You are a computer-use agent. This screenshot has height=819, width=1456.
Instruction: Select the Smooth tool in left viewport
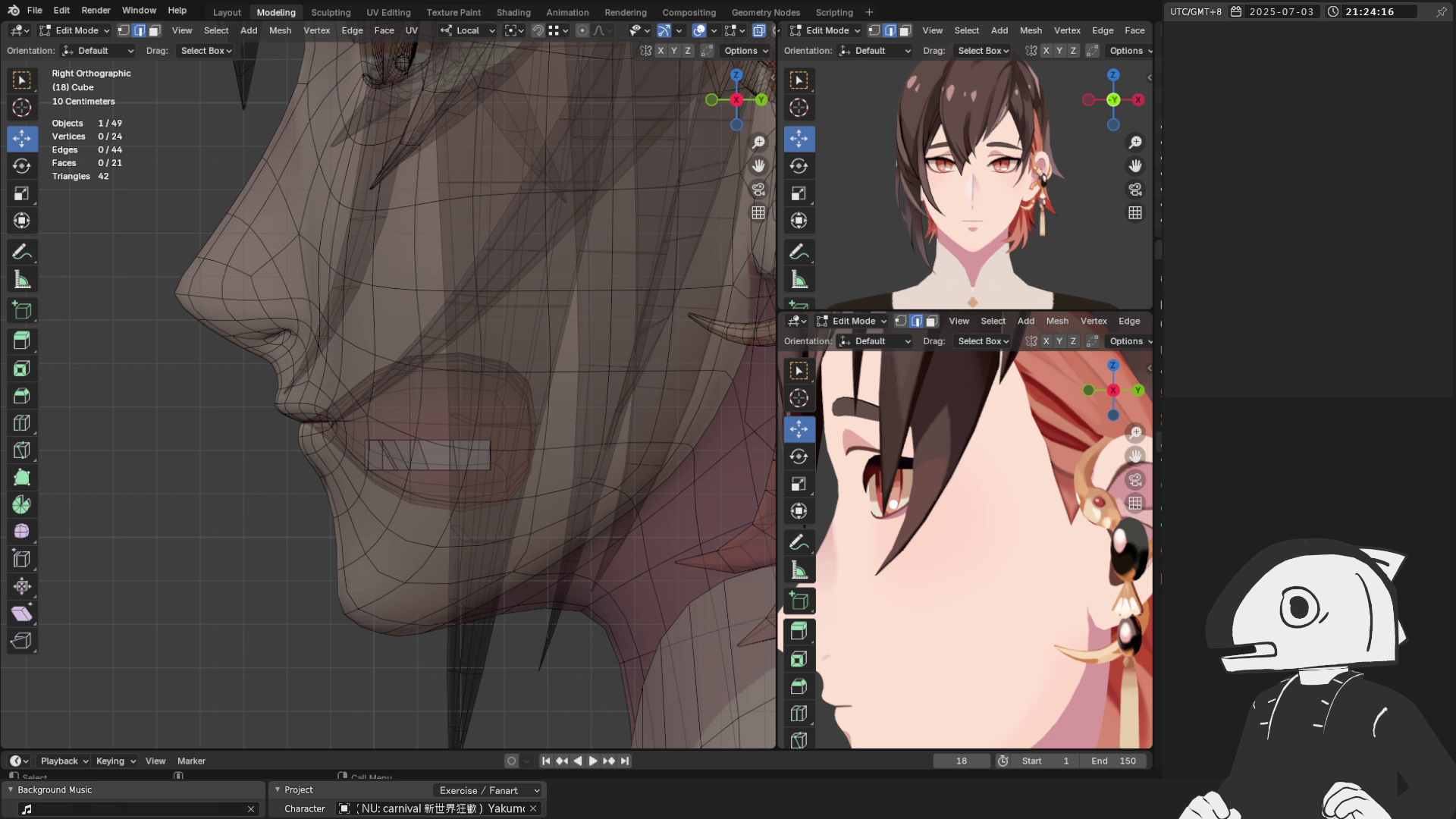[22, 532]
